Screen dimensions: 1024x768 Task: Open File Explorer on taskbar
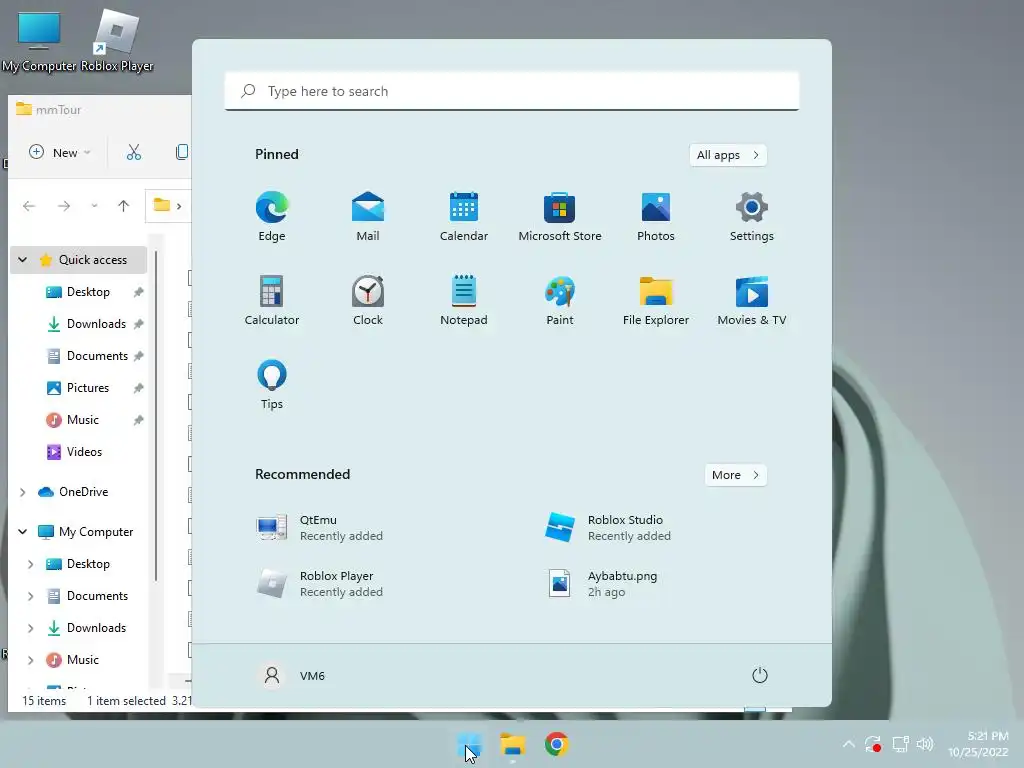513,744
